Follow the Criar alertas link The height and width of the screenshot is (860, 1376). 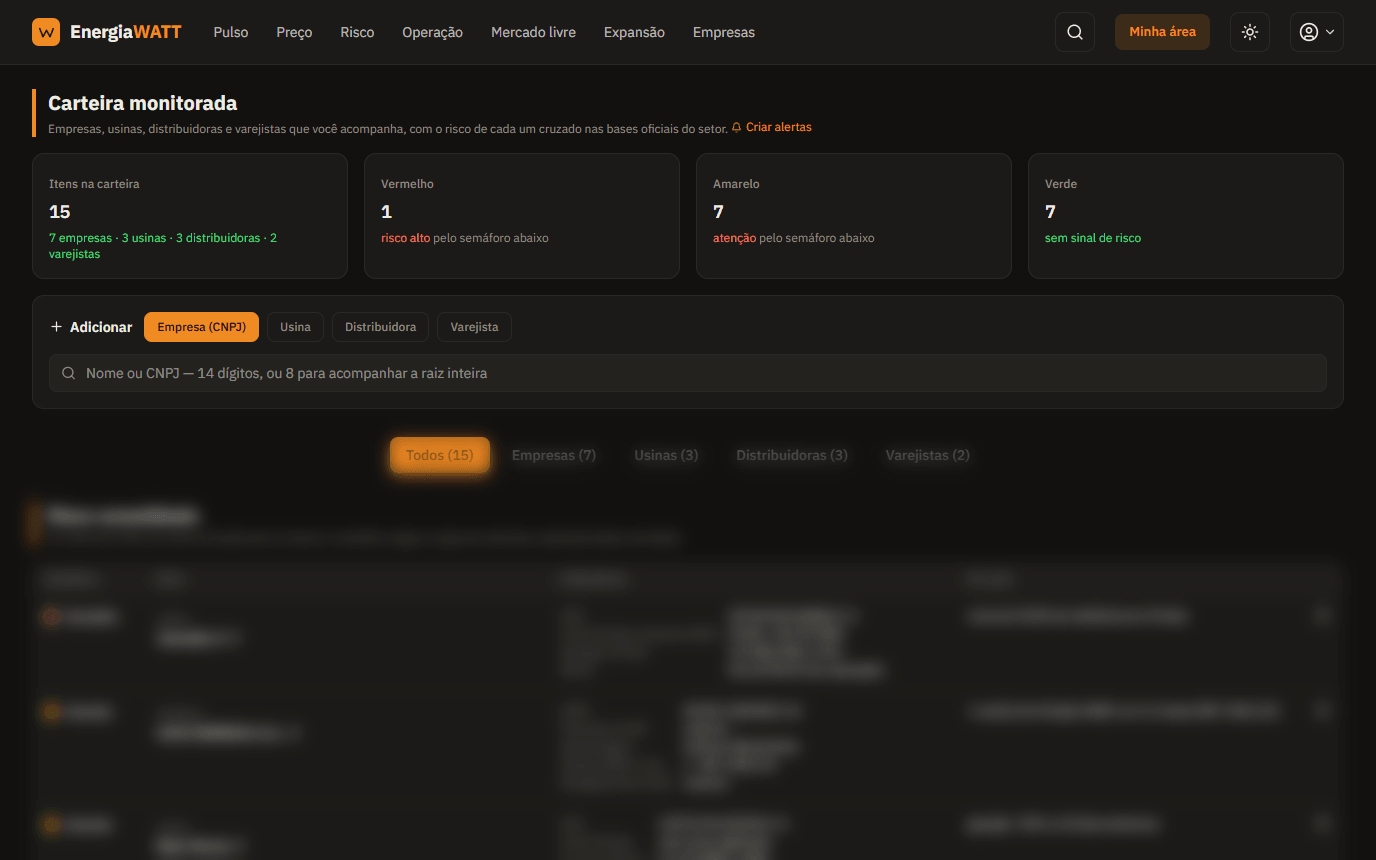779,128
